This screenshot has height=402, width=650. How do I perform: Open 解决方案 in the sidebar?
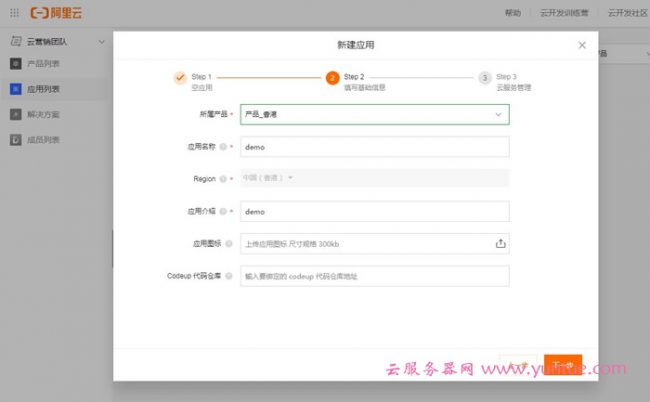point(42,114)
